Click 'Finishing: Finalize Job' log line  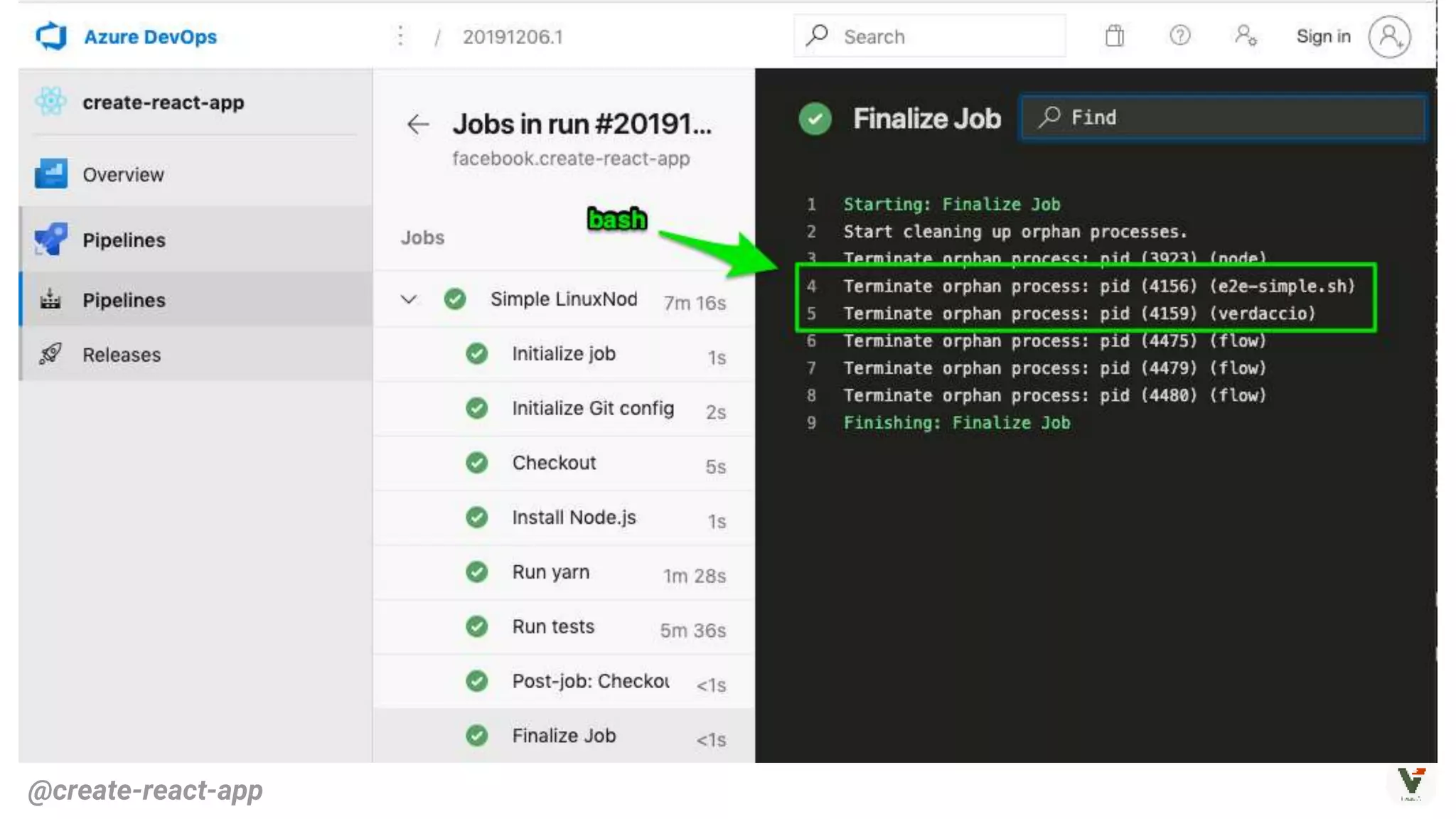tap(957, 423)
